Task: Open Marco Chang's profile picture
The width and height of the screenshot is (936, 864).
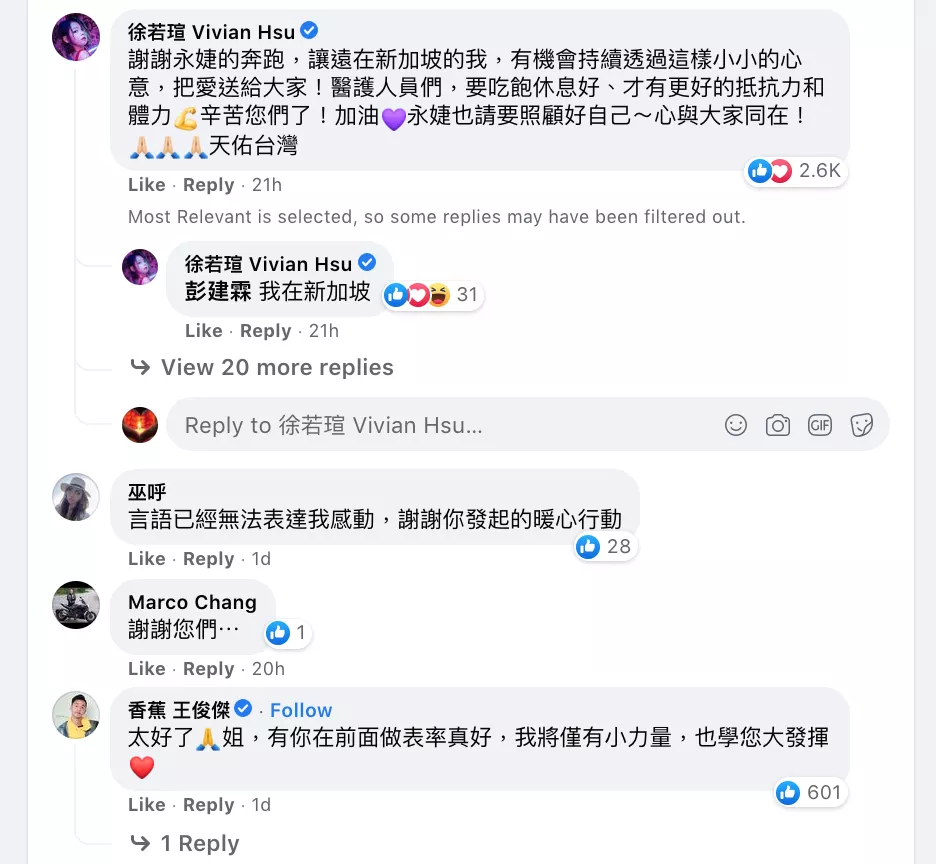Action: [76, 604]
